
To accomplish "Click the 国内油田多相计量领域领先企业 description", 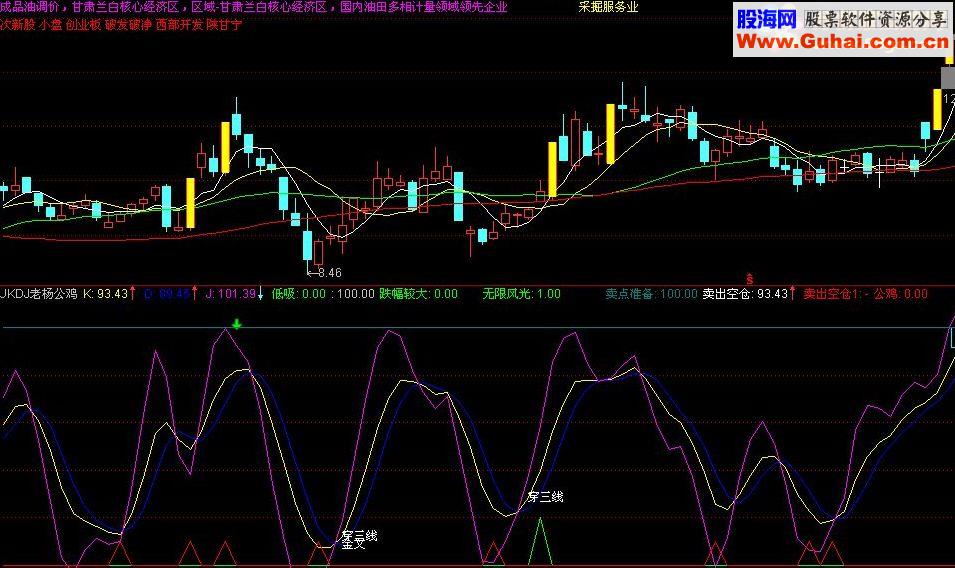I will tap(423, 7).
